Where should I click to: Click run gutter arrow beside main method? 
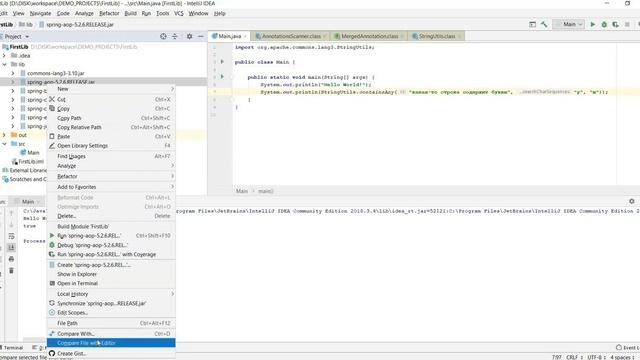click(222, 76)
